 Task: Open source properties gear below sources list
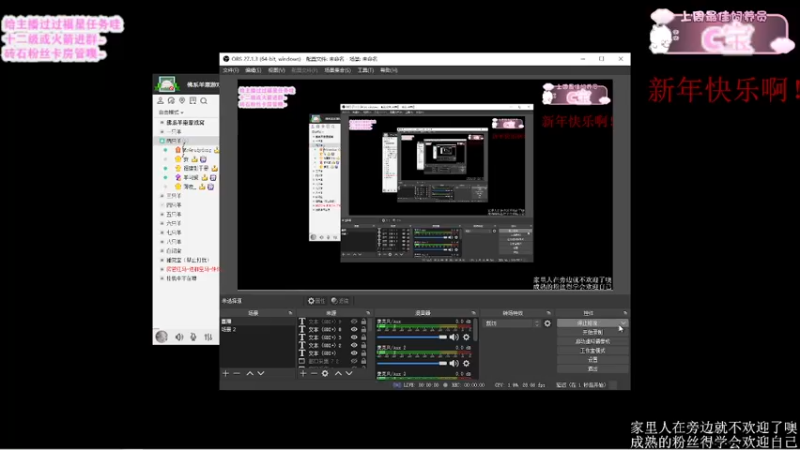[x=325, y=373]
